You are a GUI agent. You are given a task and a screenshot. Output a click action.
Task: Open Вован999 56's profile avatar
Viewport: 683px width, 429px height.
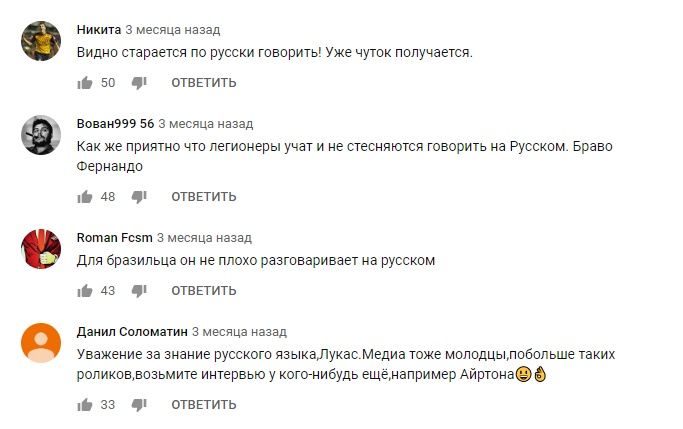pyautogui.click(x=41, y=136)
